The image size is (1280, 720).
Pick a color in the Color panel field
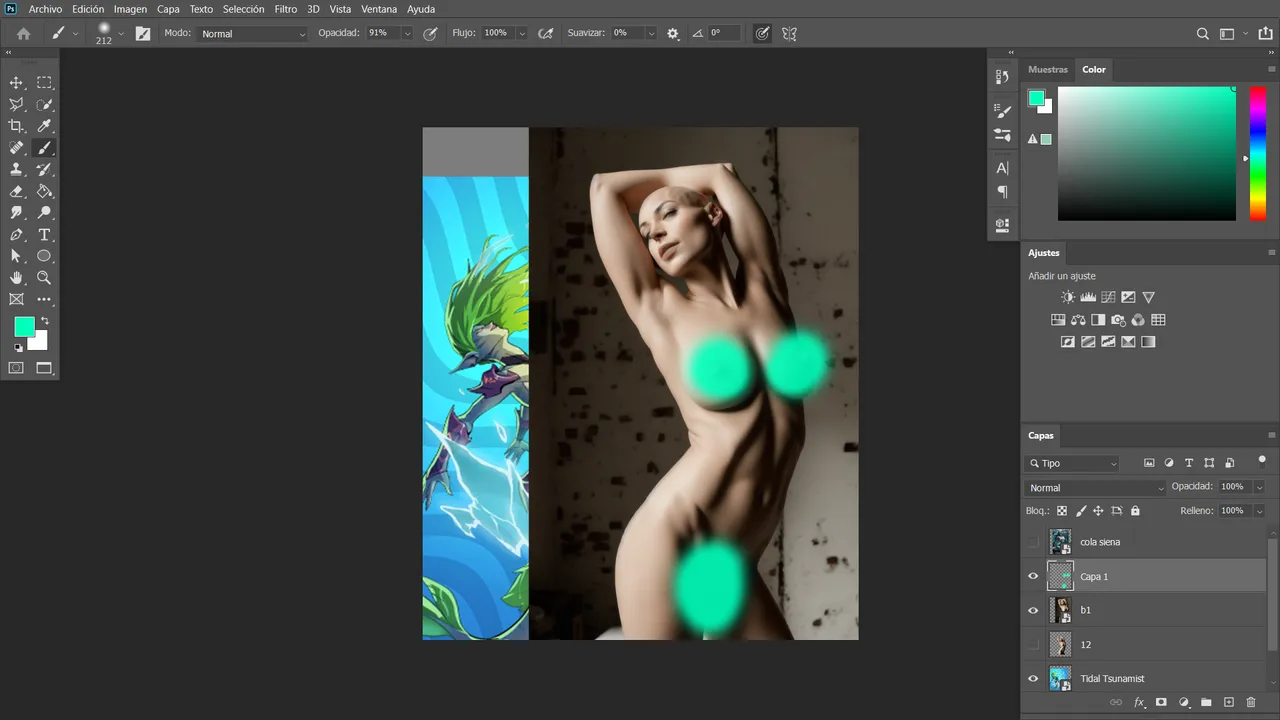point(1147,153)
